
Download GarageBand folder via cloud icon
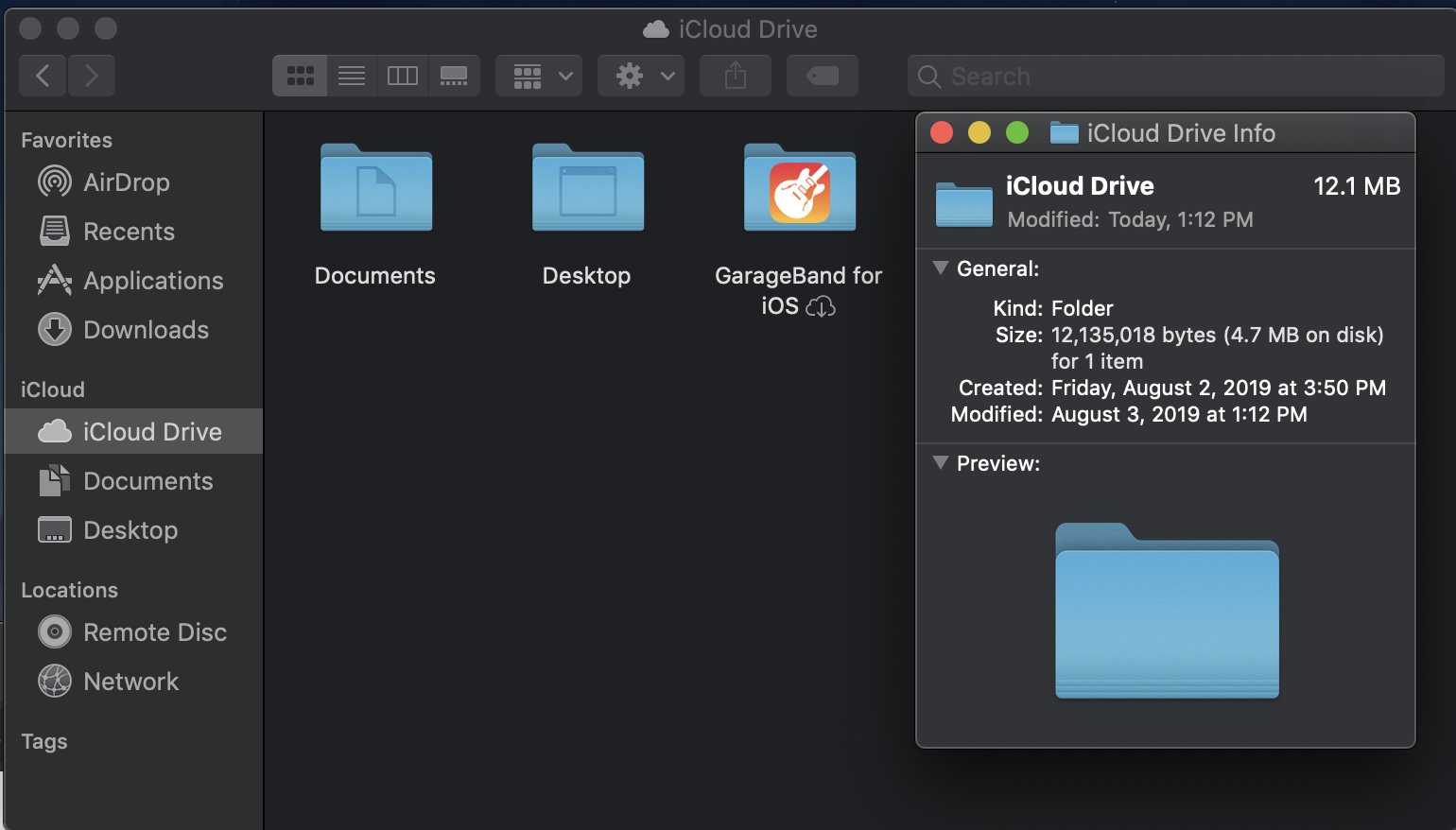(821, 306)
